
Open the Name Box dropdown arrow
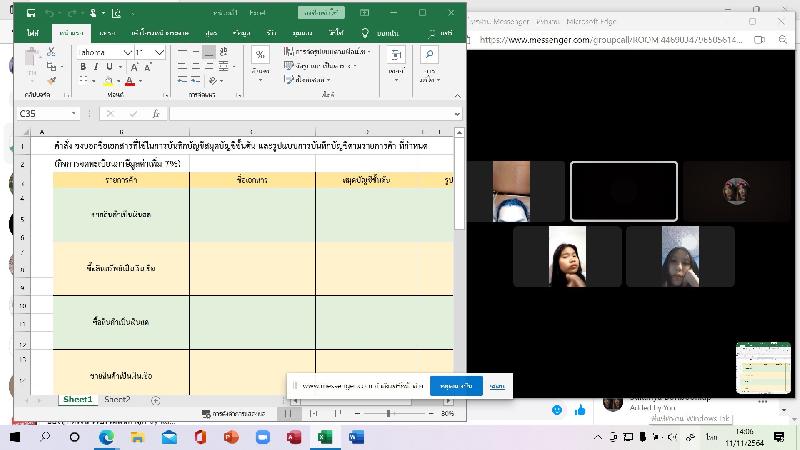75,114
